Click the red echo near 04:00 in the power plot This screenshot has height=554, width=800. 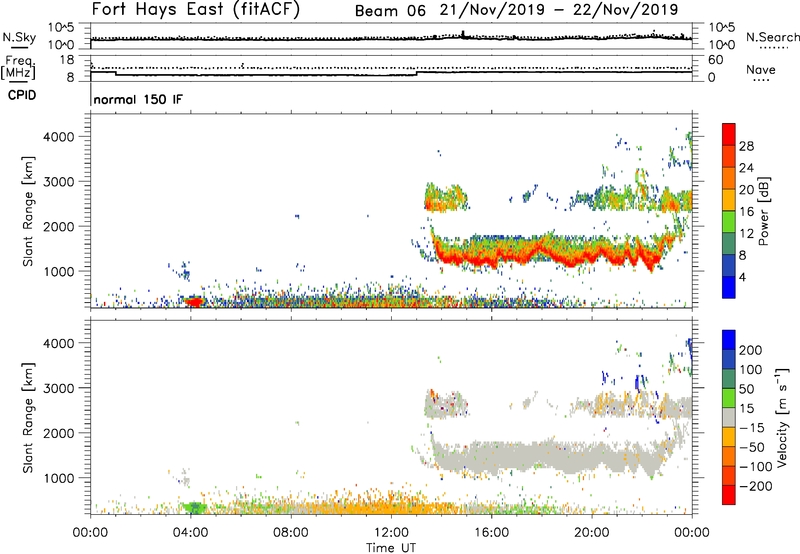[x=194, y=301]
